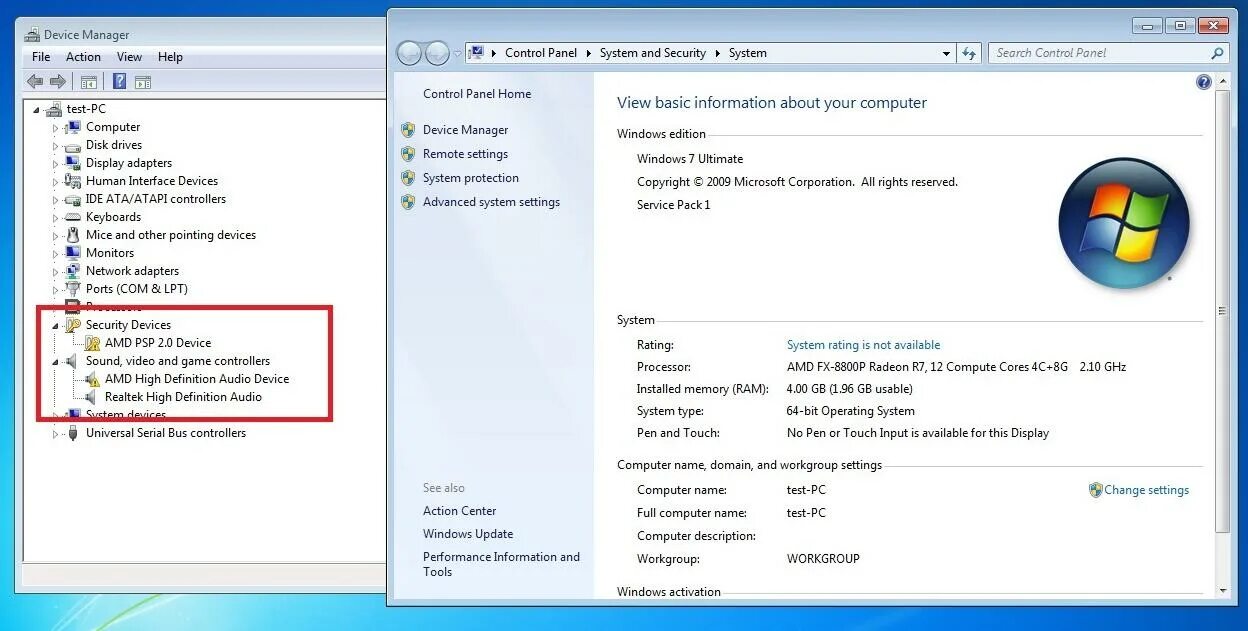Open the Action menu in Device Manager
Screen dimensions: 1248x631
tap(83, 57)
